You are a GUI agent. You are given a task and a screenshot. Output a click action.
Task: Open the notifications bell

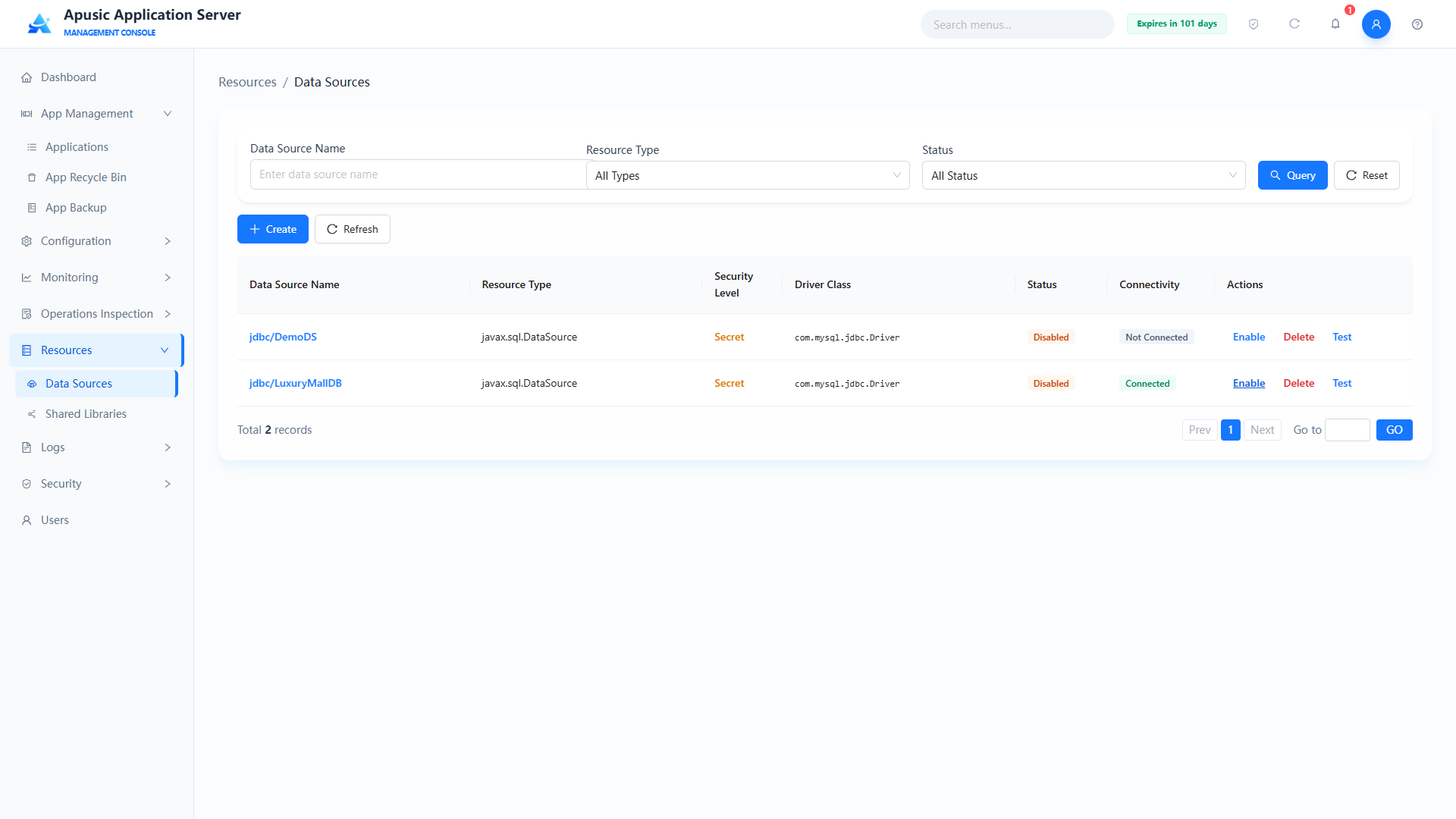pos(1335,24)
